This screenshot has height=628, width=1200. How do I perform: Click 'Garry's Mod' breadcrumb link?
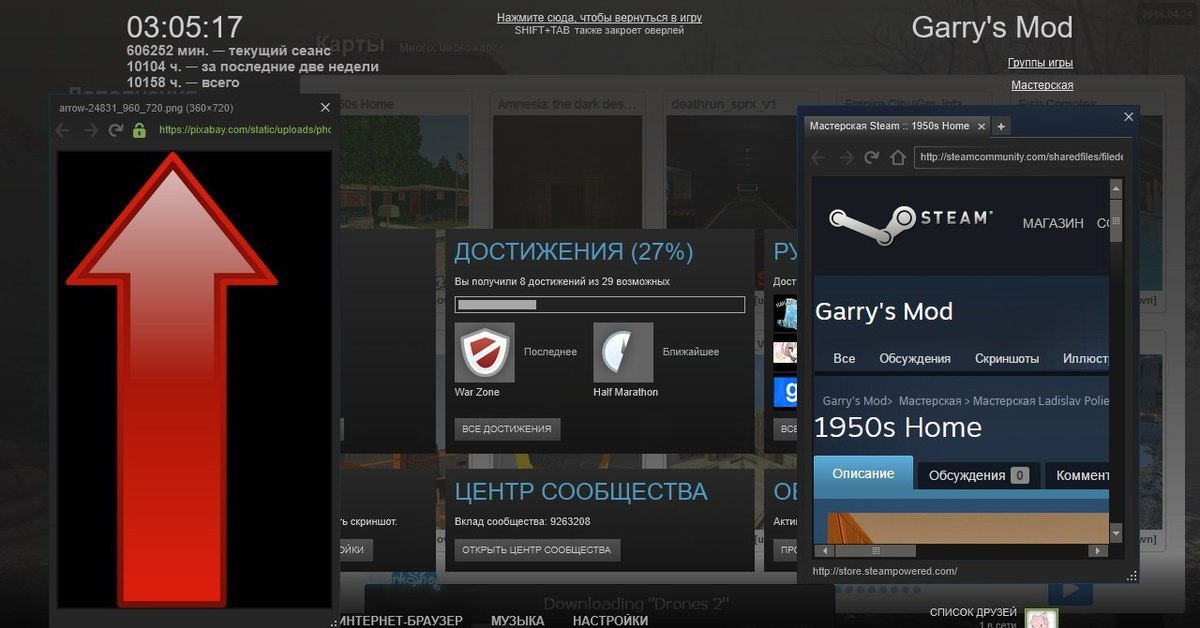point(854,401)
